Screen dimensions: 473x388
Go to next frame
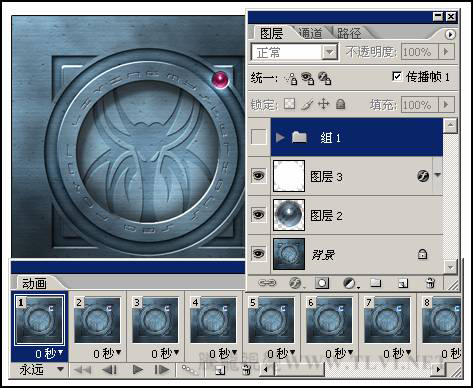(161, 370)
